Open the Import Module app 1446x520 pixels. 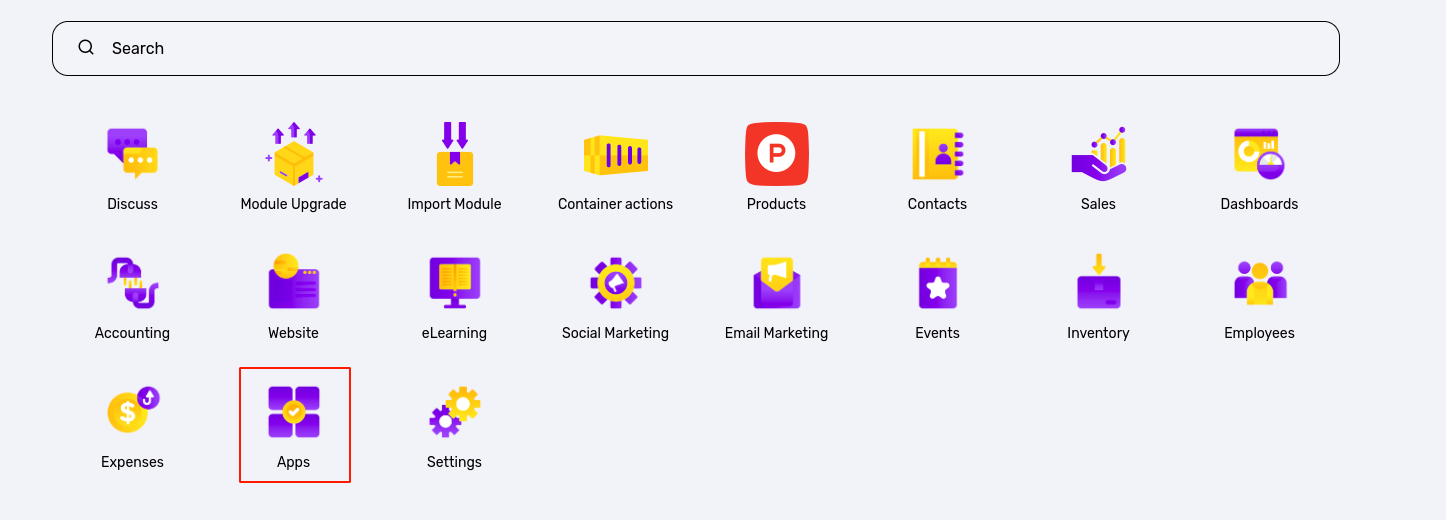click(x=454, y=155)
